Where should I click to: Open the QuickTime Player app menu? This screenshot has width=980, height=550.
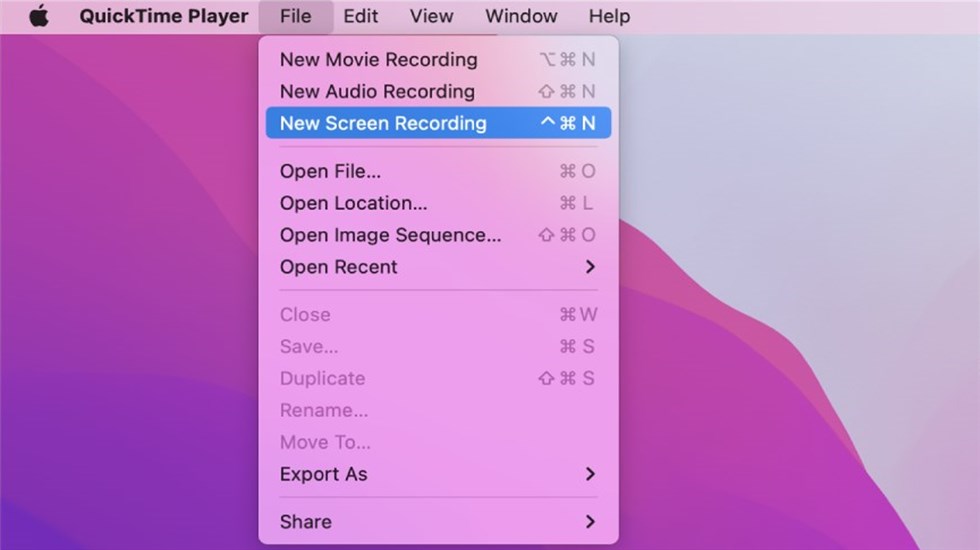click(164, 16)
